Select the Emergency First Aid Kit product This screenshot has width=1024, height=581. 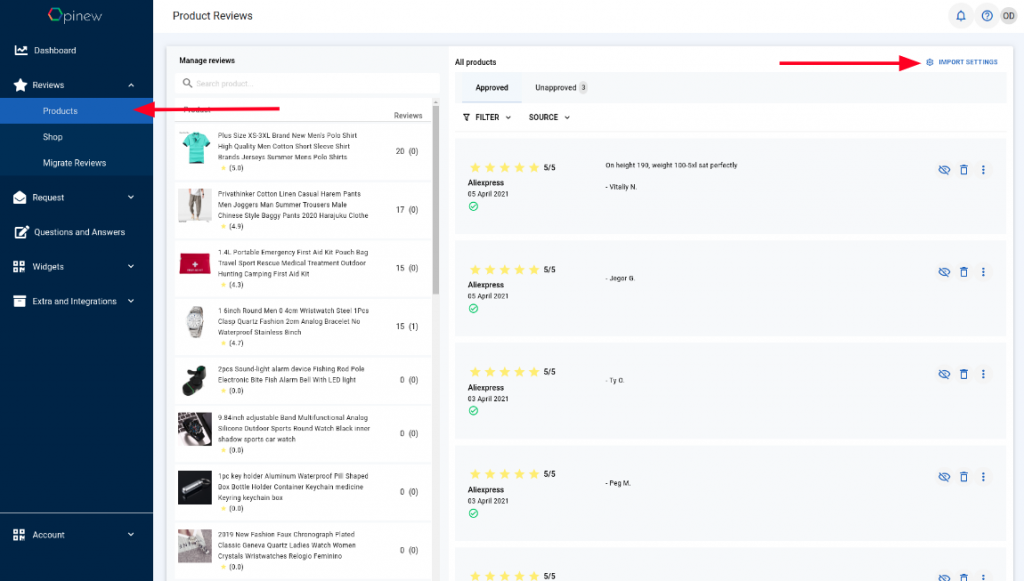(x=303, y=268)
